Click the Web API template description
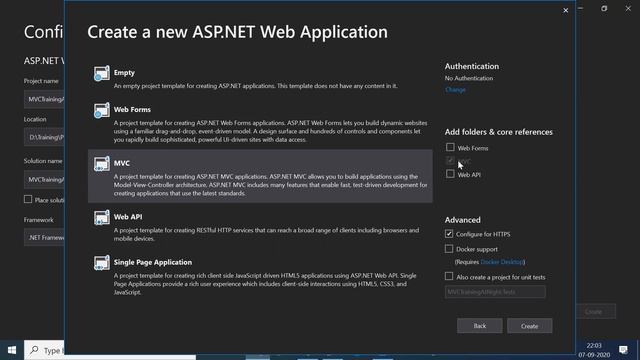The height and width of the screenshot is (360, 640). point(266,234)
